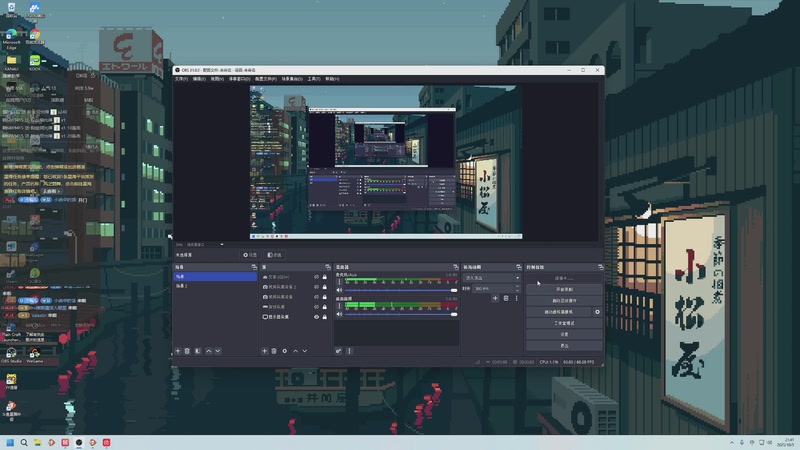Image resolution: width=800 pixels, height=450 pixels.
Task: Mute the 桌面音频 speaker icon
Action: click(x=339, y=314)
